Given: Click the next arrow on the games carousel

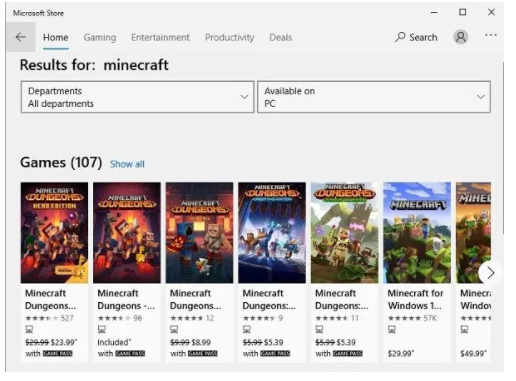Looking at the screenshot, I should [x=490, y=273].
